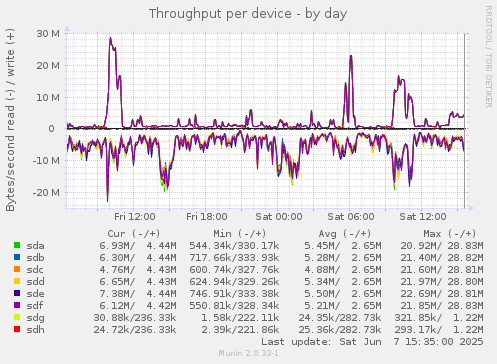Click the 'Avg (-/+)' column header
Image resolution: width=497 pixels, height=364 pixels.
click(345, 234)
